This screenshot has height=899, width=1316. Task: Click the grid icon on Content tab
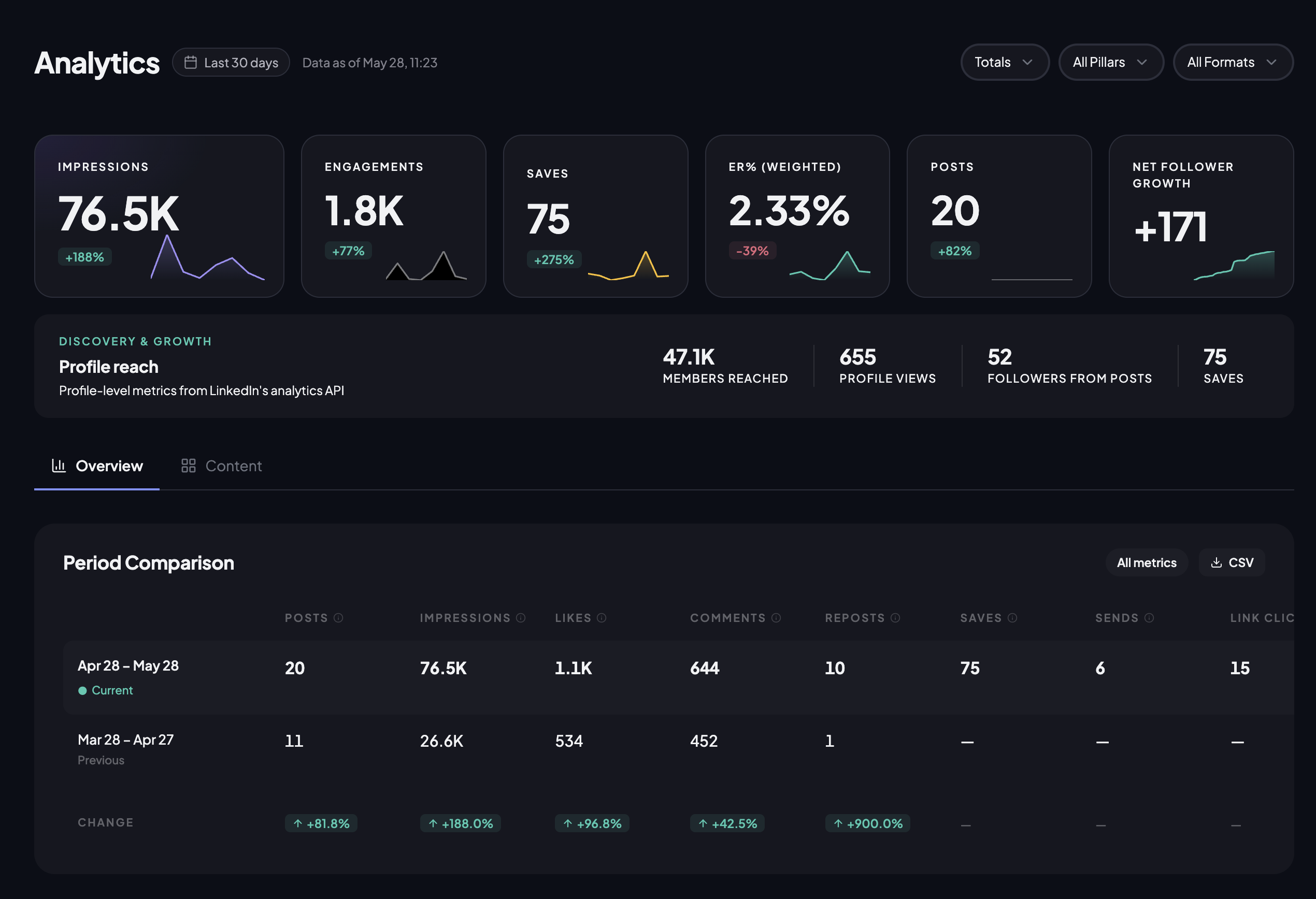pyautogui.click(x=188, y=466)
